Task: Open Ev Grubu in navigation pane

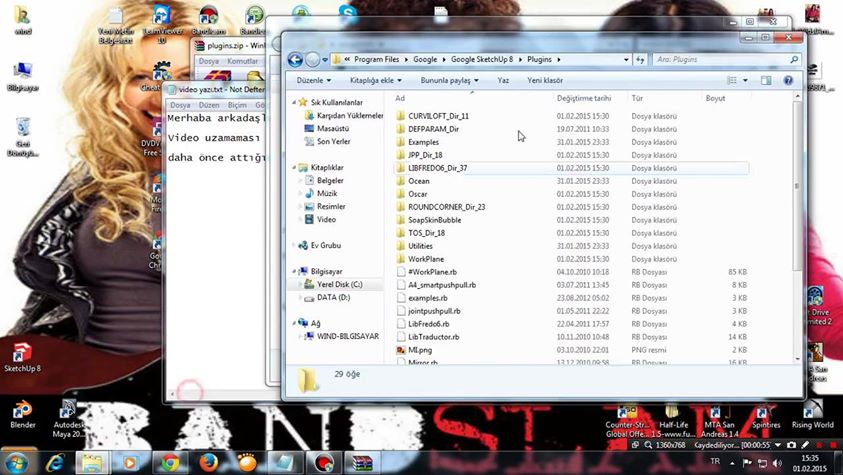Action: [325, 246]
